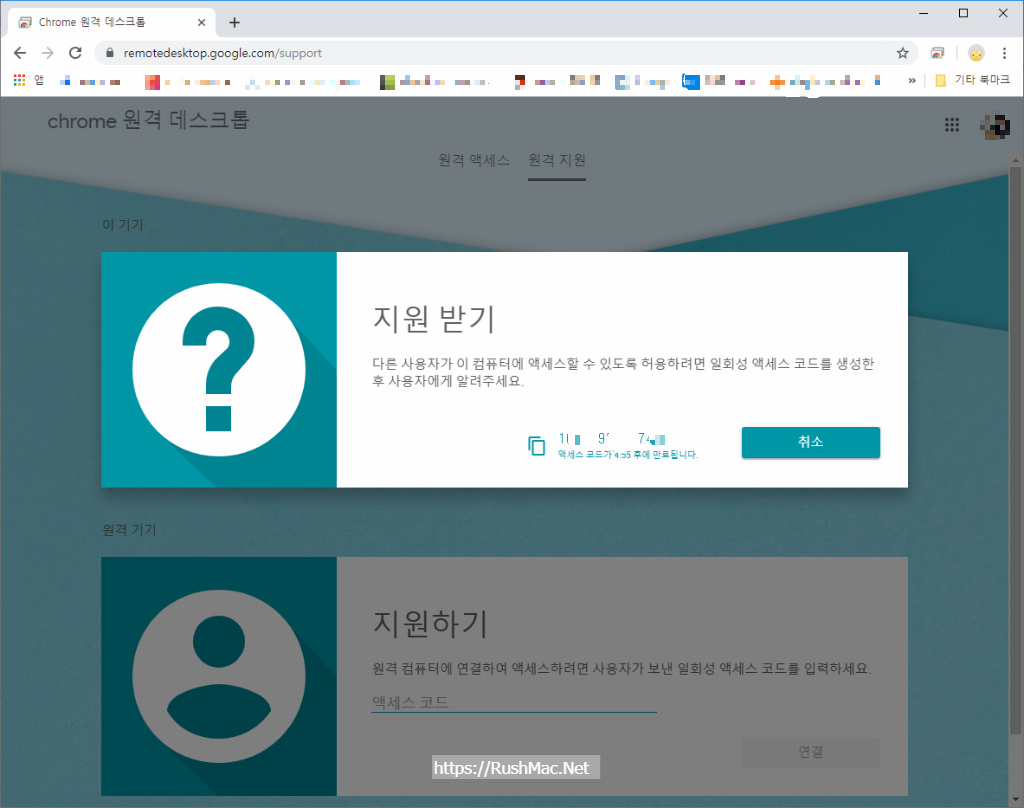The width and height of the screenshot is (1024, 808).
Task: Select the 원격 지원 tab
Action: [557, 160]
